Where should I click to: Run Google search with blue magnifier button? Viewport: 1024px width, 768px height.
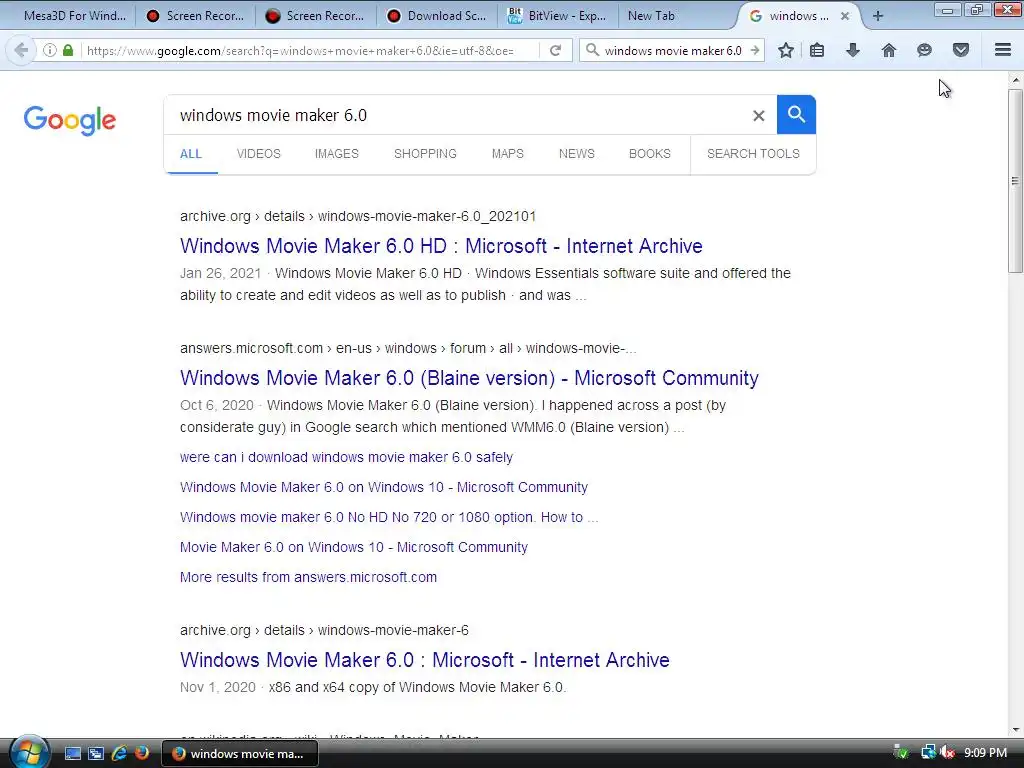[796, 114]
